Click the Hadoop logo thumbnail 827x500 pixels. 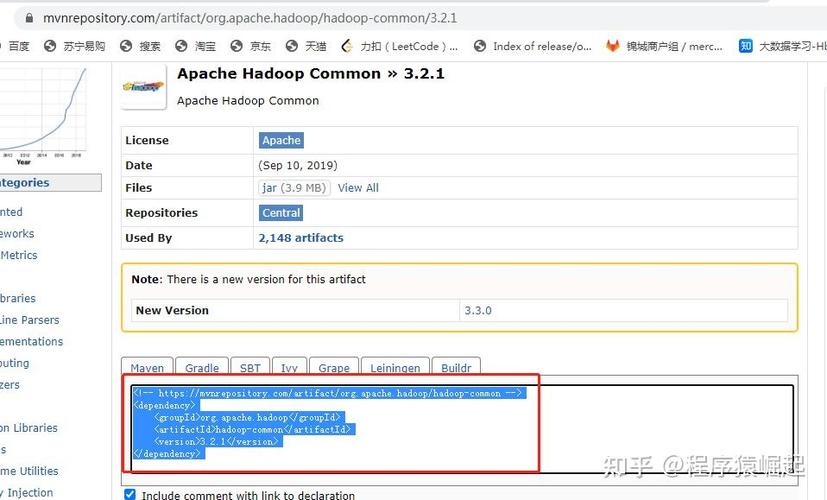143,86
